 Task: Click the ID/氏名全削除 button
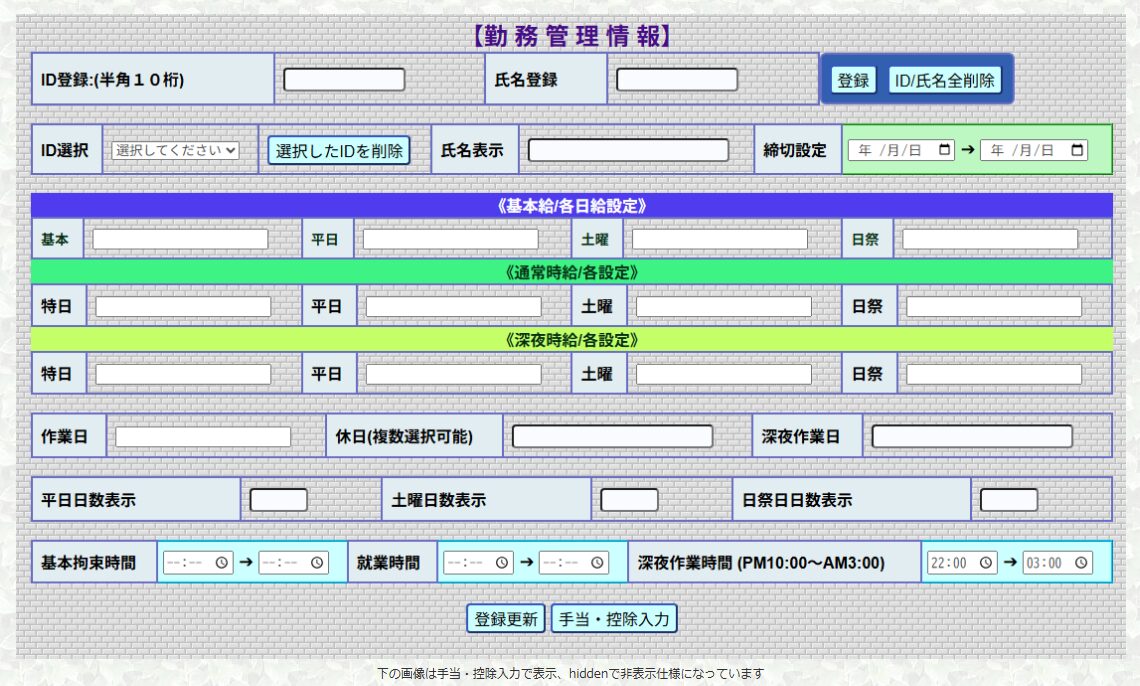(x=944, y=81)
